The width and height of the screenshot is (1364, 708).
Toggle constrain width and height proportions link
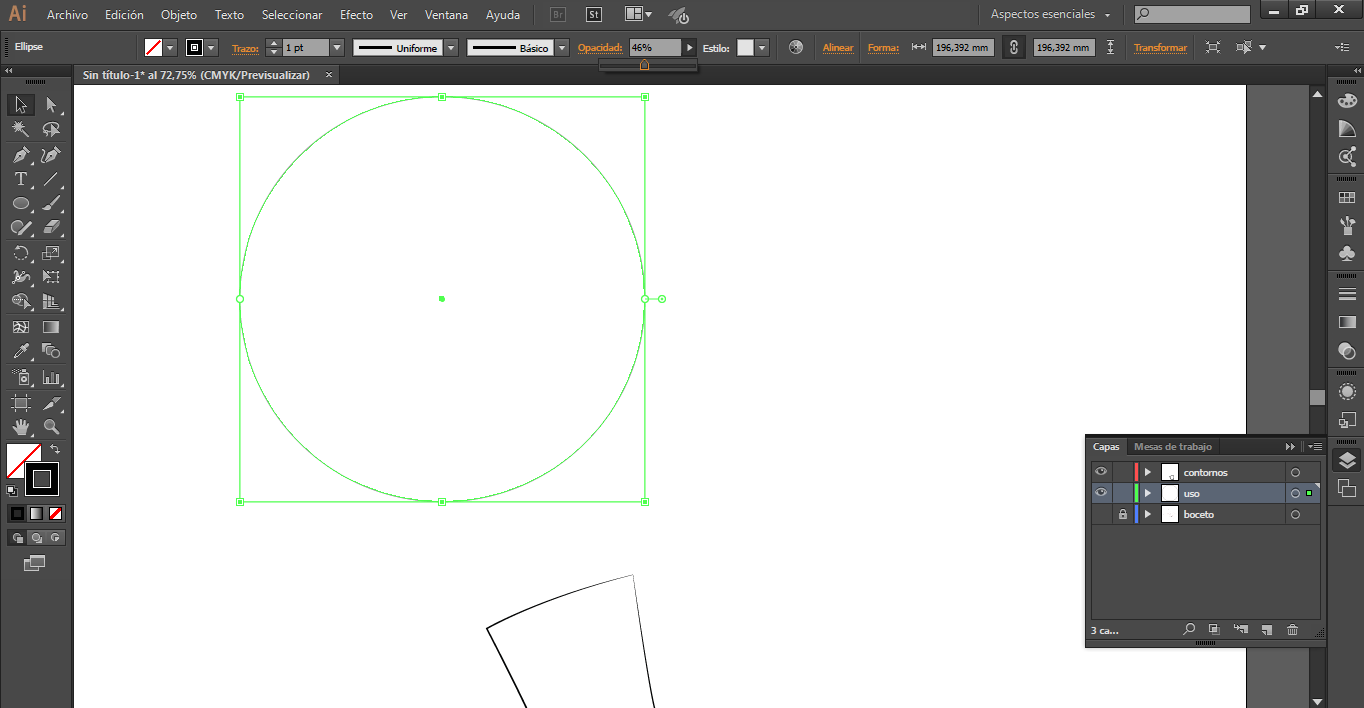click(x=1013, y=47)
